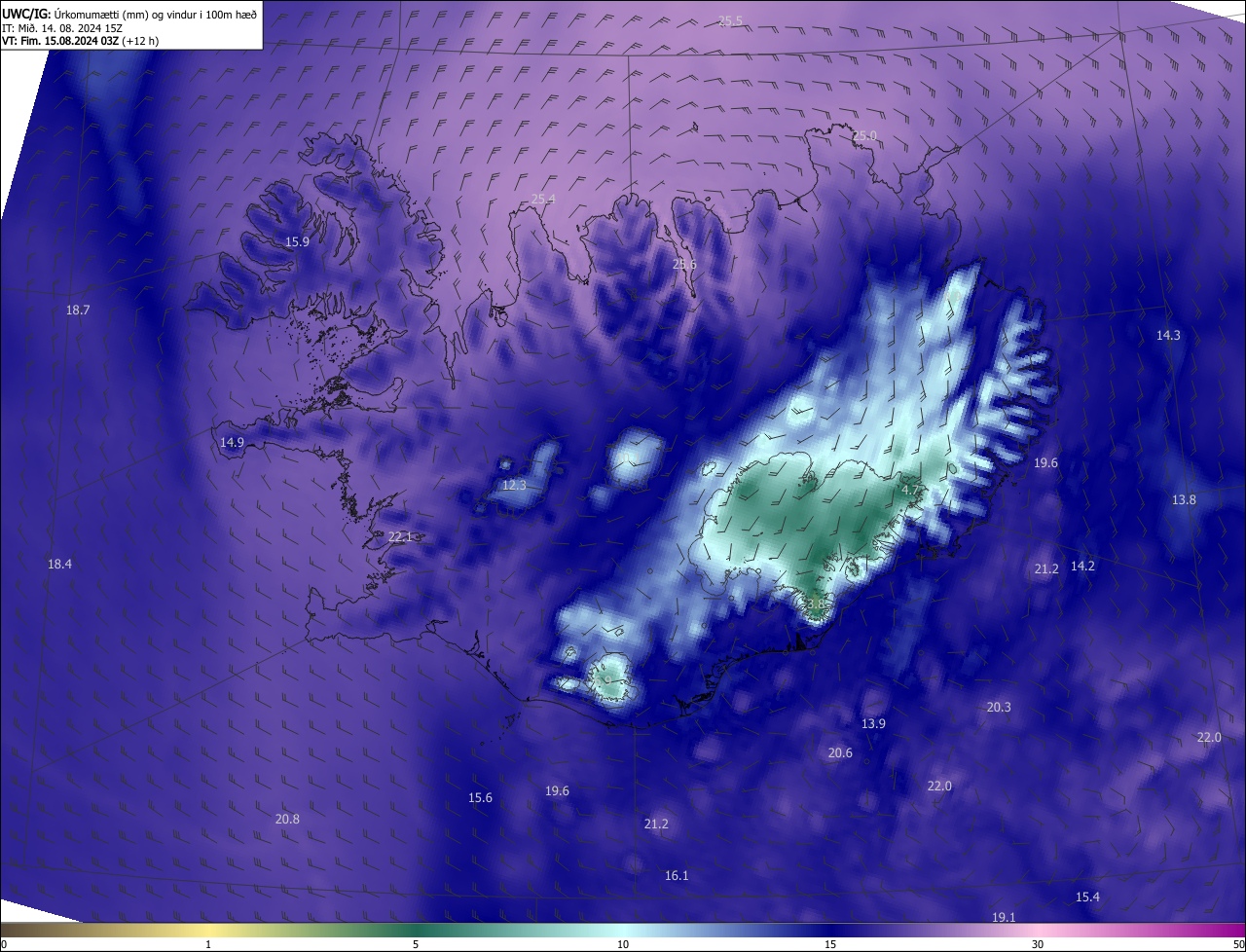Image resolution: width=1246 pixels, height=952 pixels.
Task: Click the 14.9 value label on the map
Action: [232, 443]
